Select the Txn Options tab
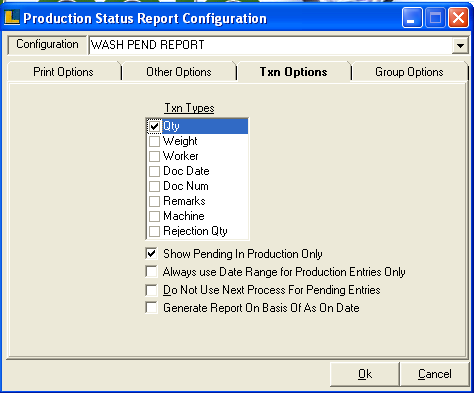This screenshot has height=393, width=474. pos(293,72)
